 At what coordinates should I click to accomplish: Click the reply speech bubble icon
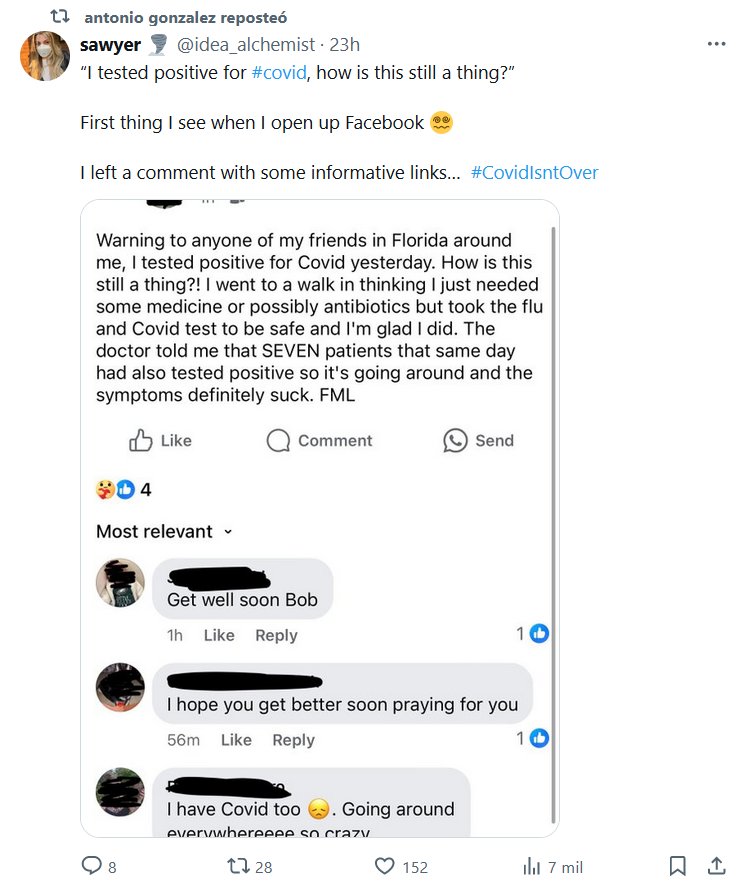pos(92,866)
